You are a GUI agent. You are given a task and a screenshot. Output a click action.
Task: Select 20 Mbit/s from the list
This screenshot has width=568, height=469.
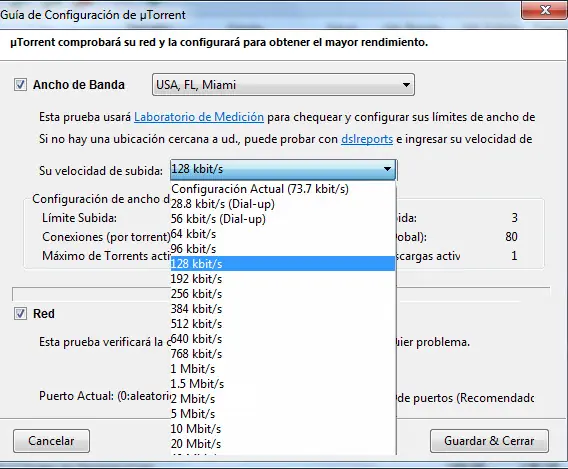(283, 444)
